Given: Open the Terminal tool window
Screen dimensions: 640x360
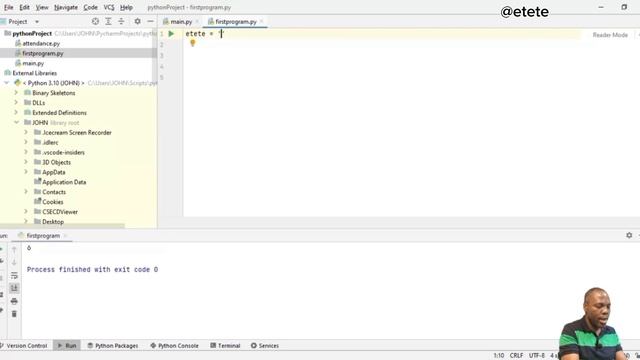Looking at the screenshot, I should (x=225, y=345).
